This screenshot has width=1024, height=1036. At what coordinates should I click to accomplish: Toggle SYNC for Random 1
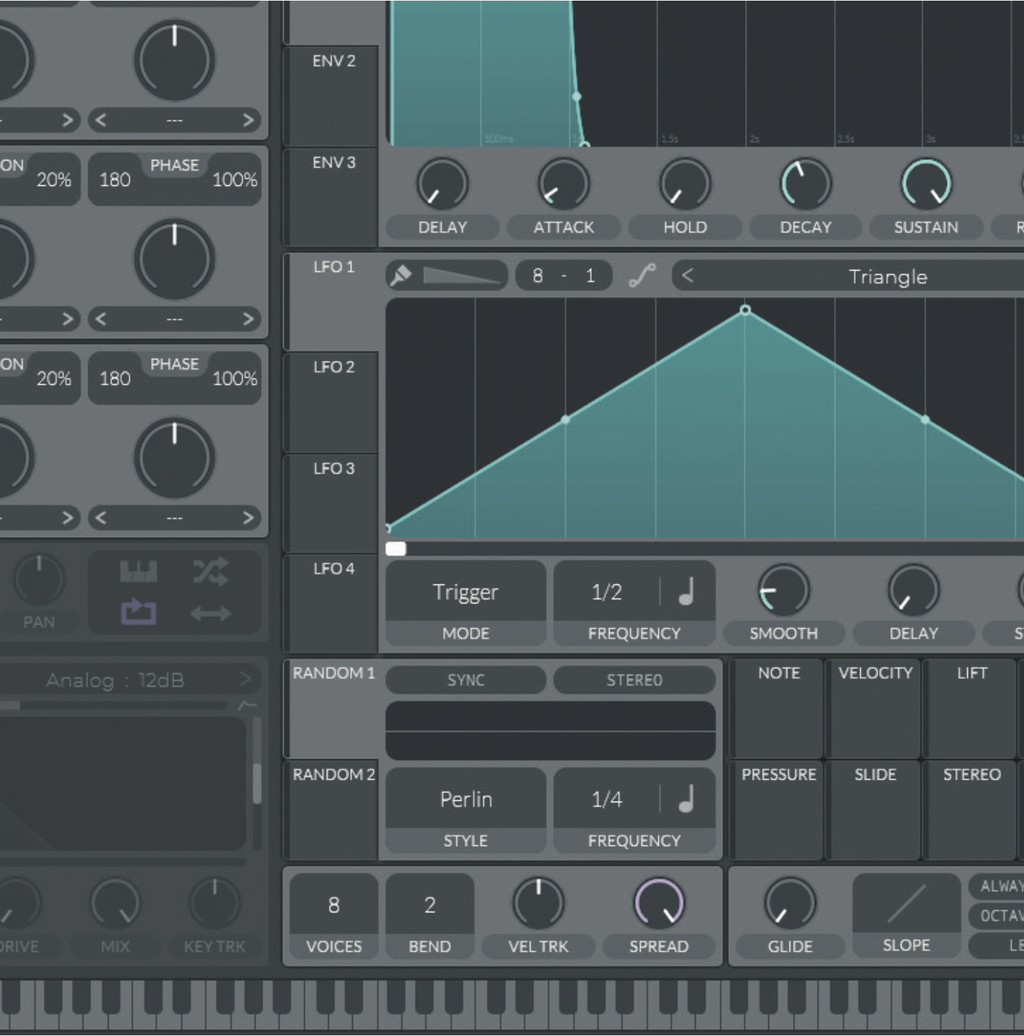point(464,679)
